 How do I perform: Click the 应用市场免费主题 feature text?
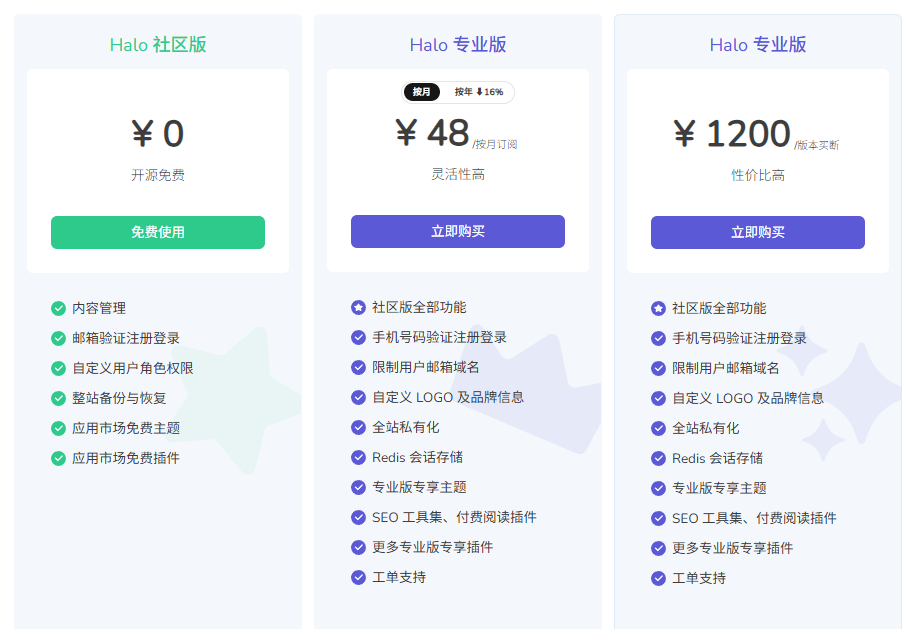126,428
